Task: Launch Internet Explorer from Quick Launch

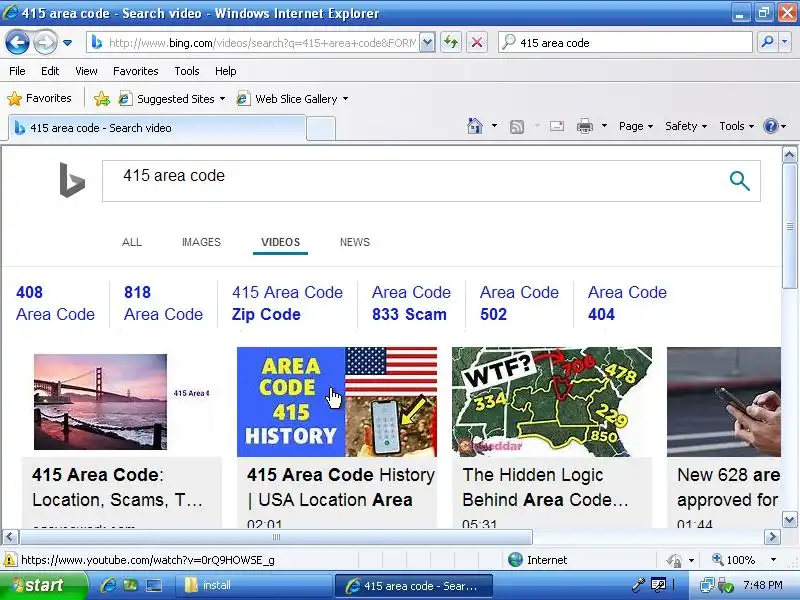Action: click(108, 585)
